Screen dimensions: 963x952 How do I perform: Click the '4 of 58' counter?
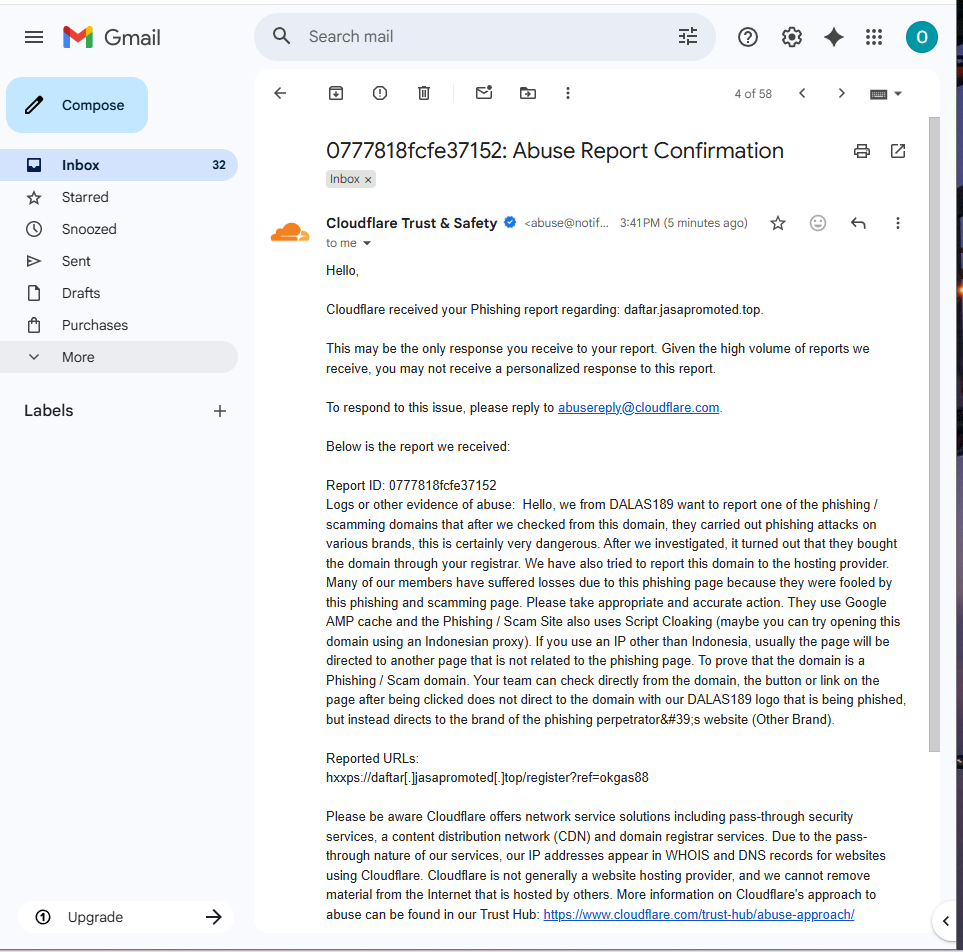(x=752, y=94)
